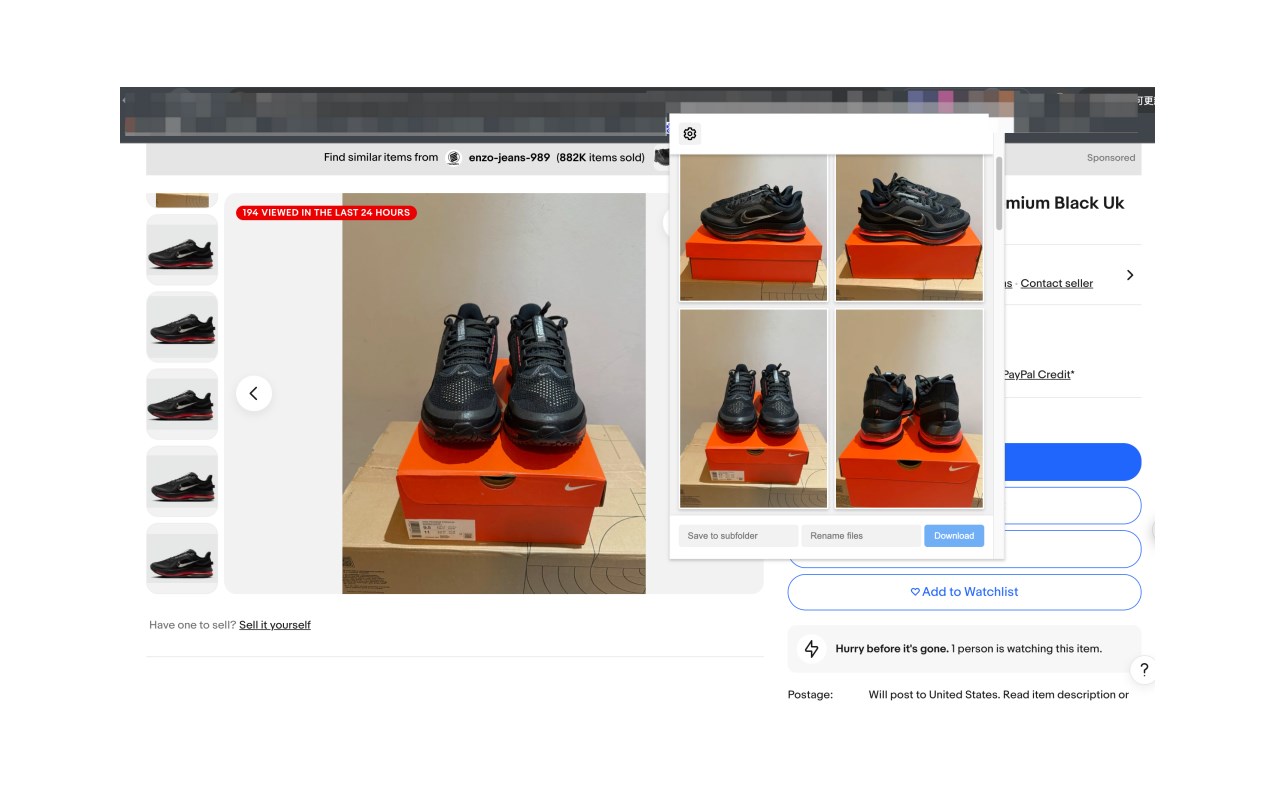Viewport: 1280px width, 800px height.
Task: Select the side-view shoe image in popup
Action: (x=754, y=227)
